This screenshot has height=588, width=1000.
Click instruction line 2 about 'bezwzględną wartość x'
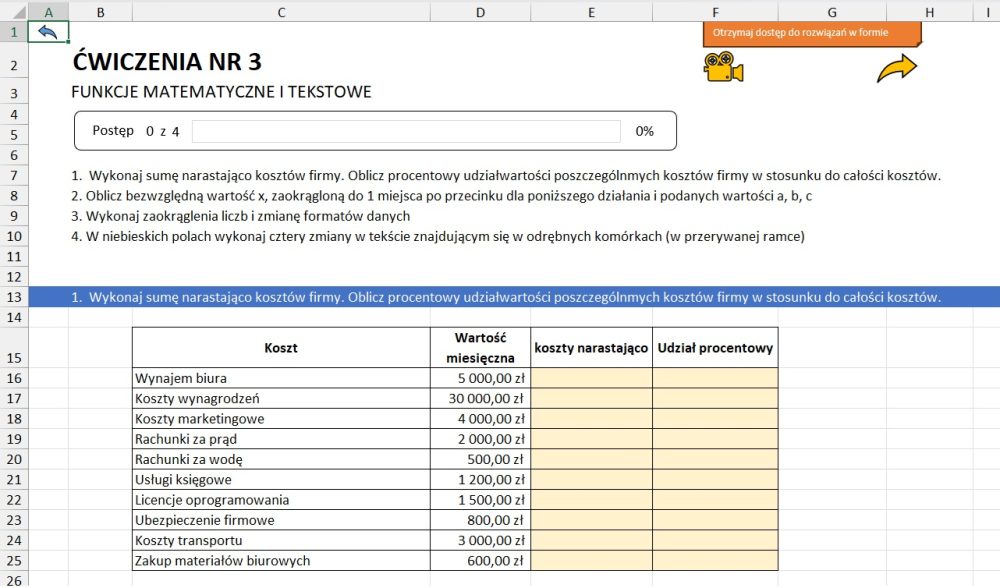(x=441, y=196)
